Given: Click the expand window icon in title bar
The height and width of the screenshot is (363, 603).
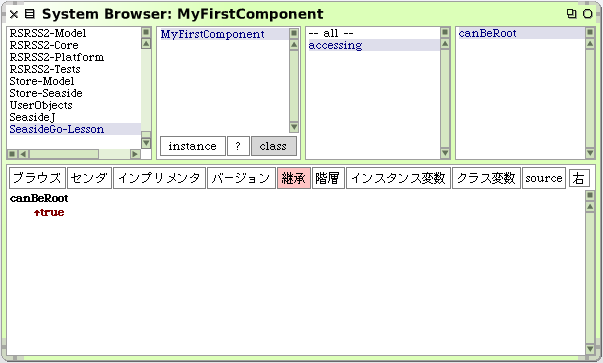Looking at the screenshot, I should coord(572,14).
